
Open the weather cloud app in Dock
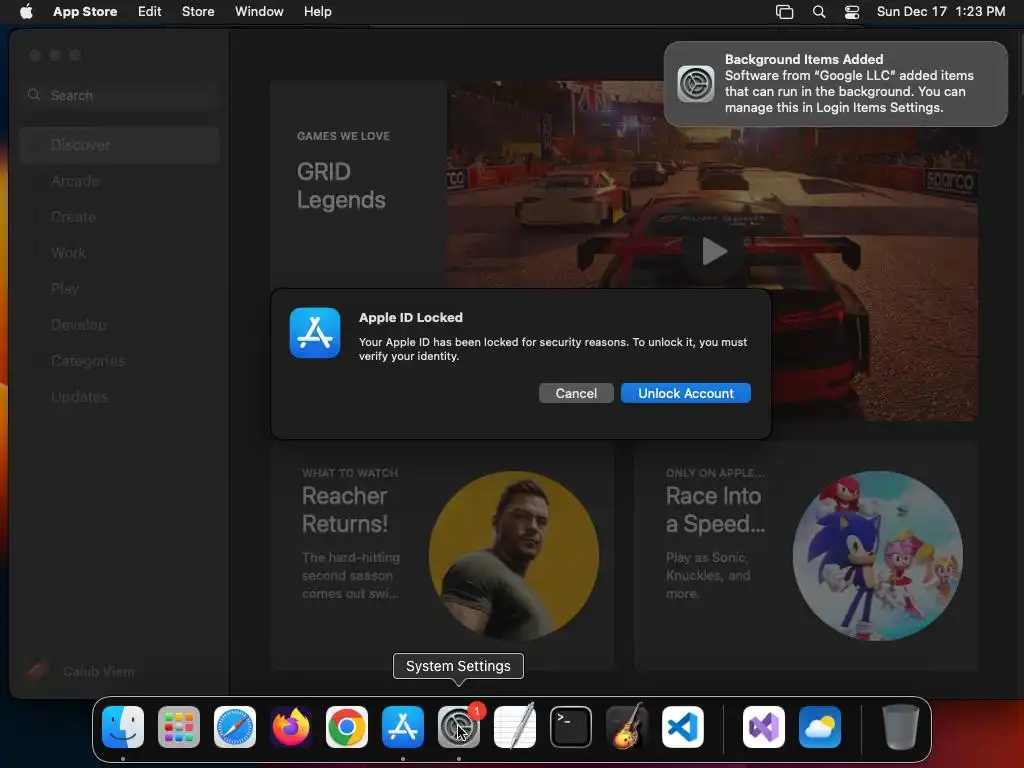pyautogui.click(x=820, y=727)
